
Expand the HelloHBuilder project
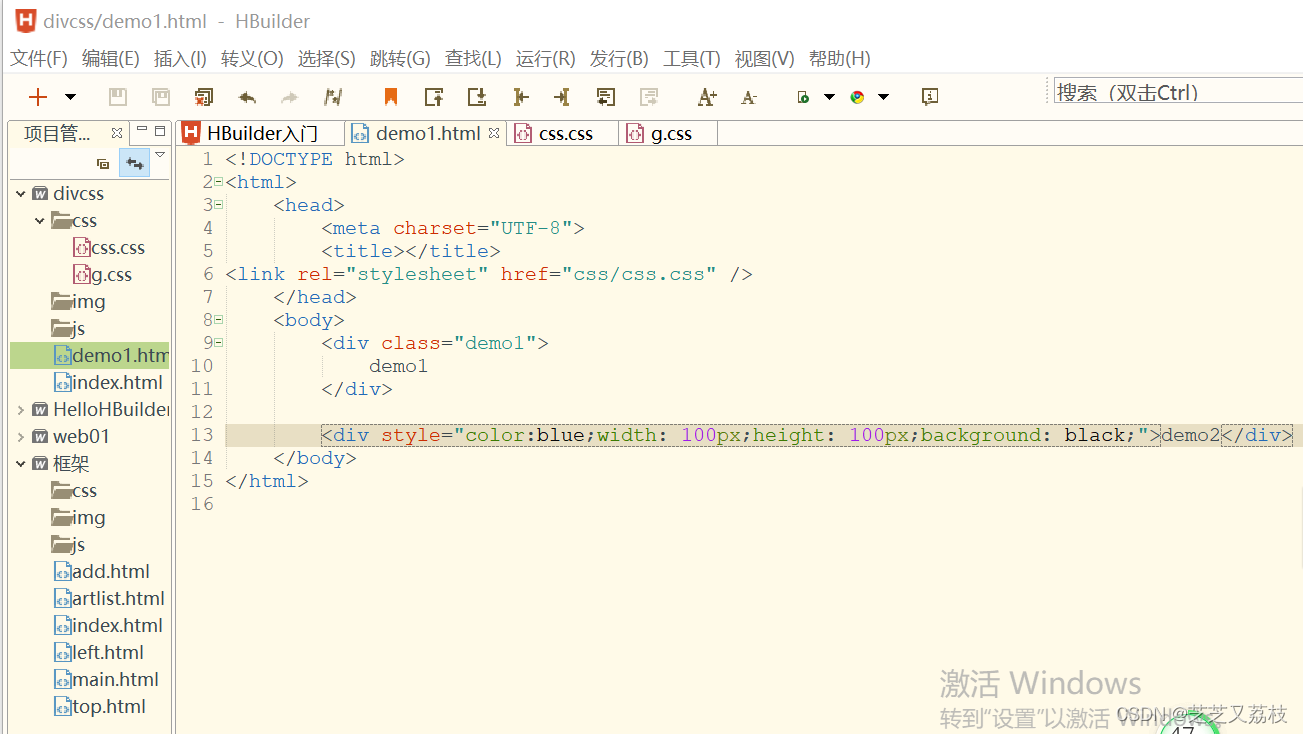[21, 410]
